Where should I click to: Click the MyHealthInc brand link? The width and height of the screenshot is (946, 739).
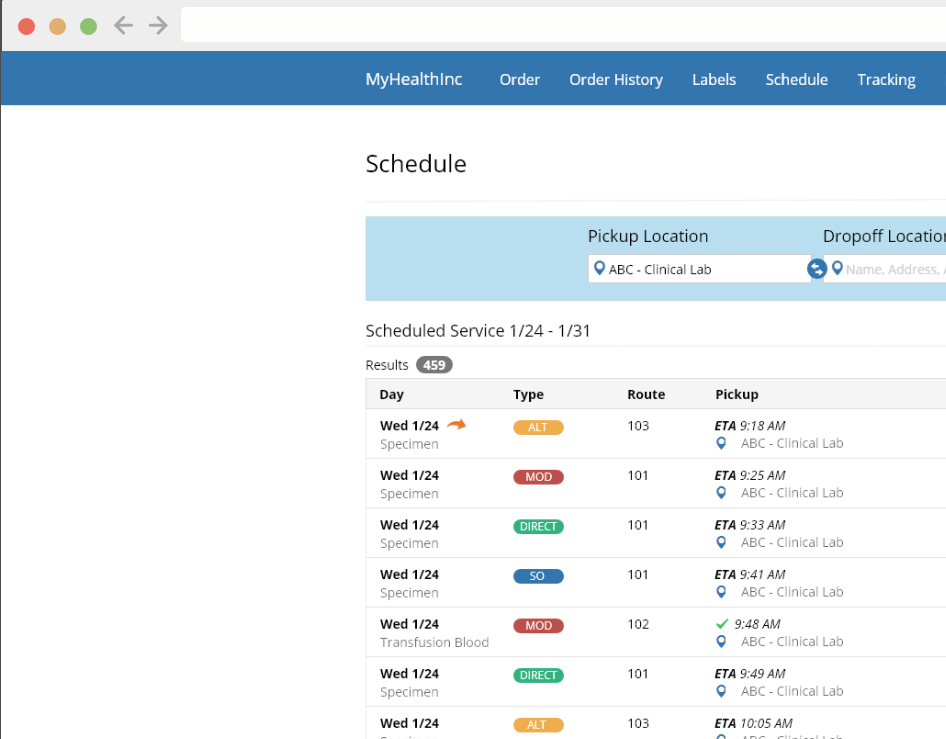pyautogui.click(x=414, y=80)
